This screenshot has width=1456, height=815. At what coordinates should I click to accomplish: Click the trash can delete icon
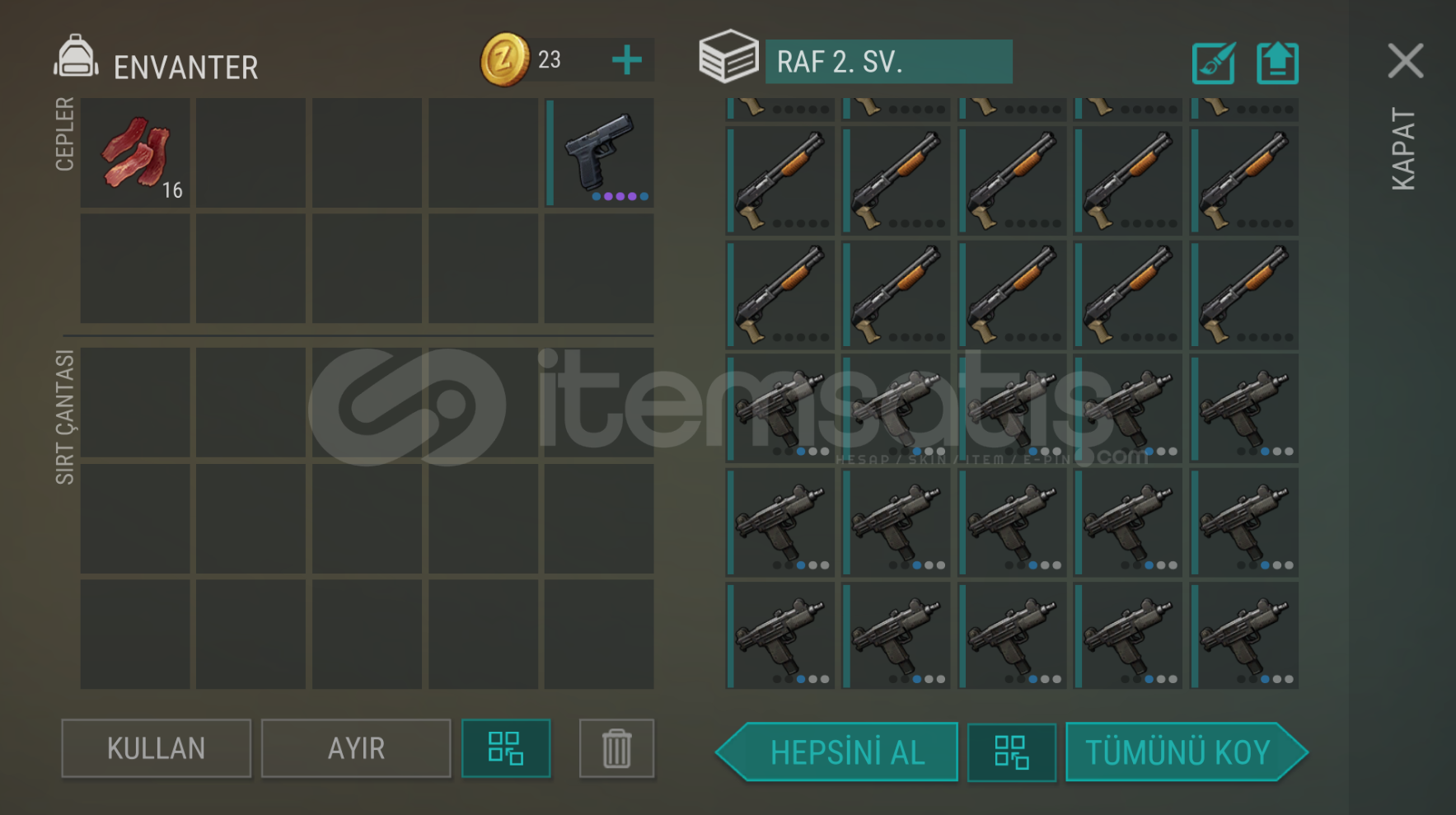tap(616, 748)
